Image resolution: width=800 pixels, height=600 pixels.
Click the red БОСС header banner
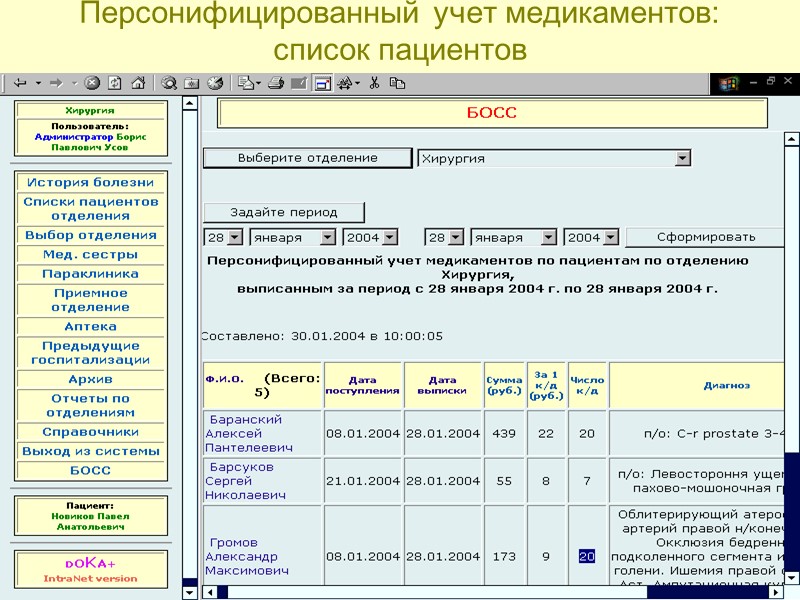(492, 113)
